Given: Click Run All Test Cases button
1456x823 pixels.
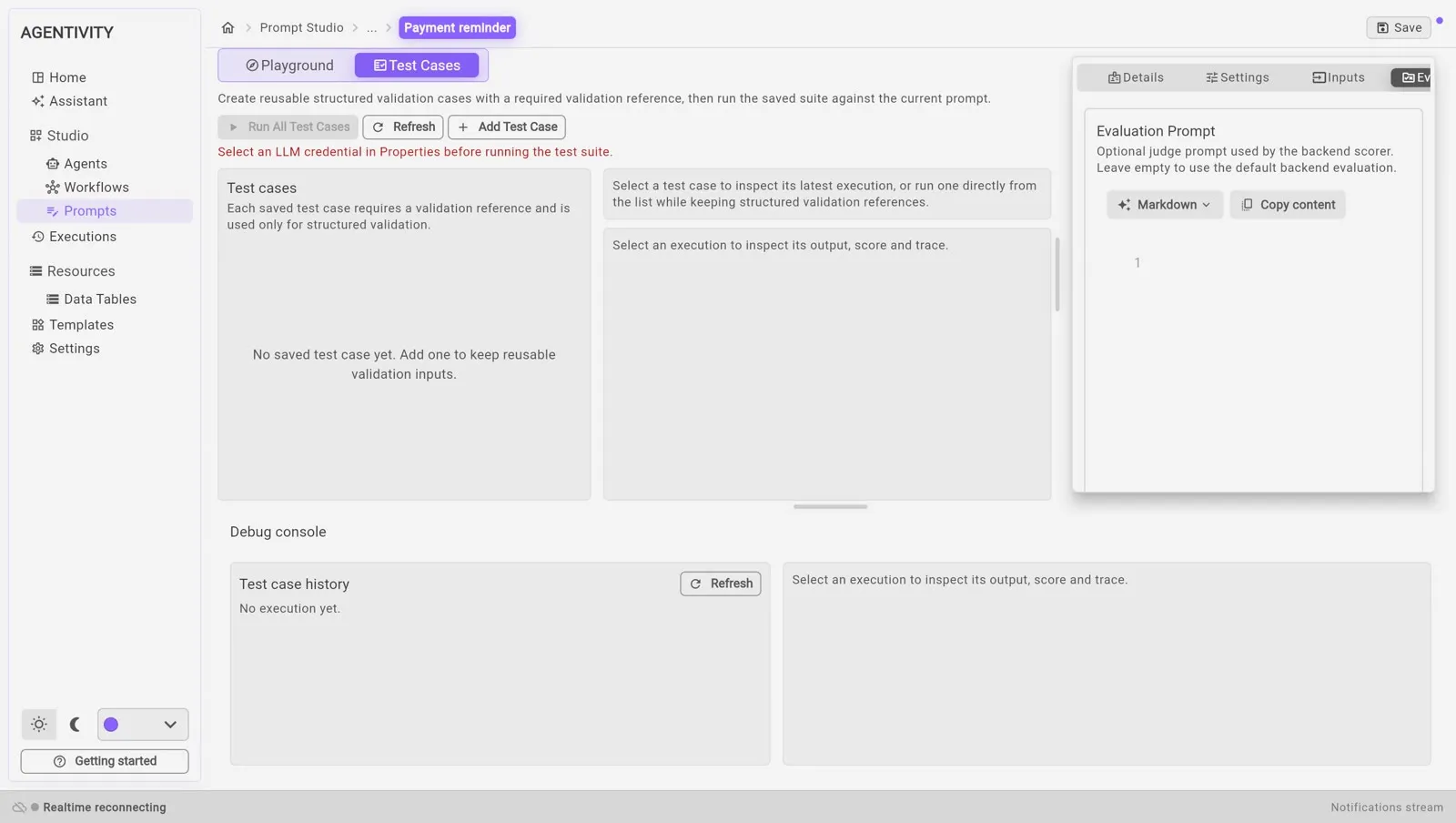Looking at the screenshot, I should pos(288,127).
